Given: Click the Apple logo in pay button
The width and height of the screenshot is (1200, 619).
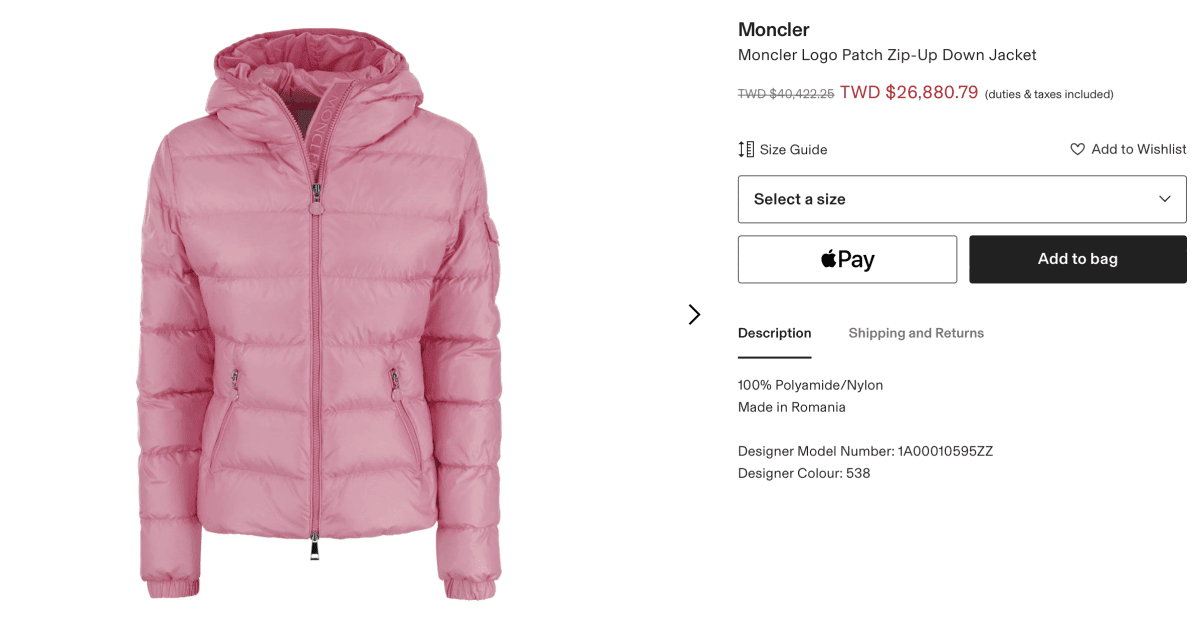Looking at the screenshot, I should click(x=828, y=259).
